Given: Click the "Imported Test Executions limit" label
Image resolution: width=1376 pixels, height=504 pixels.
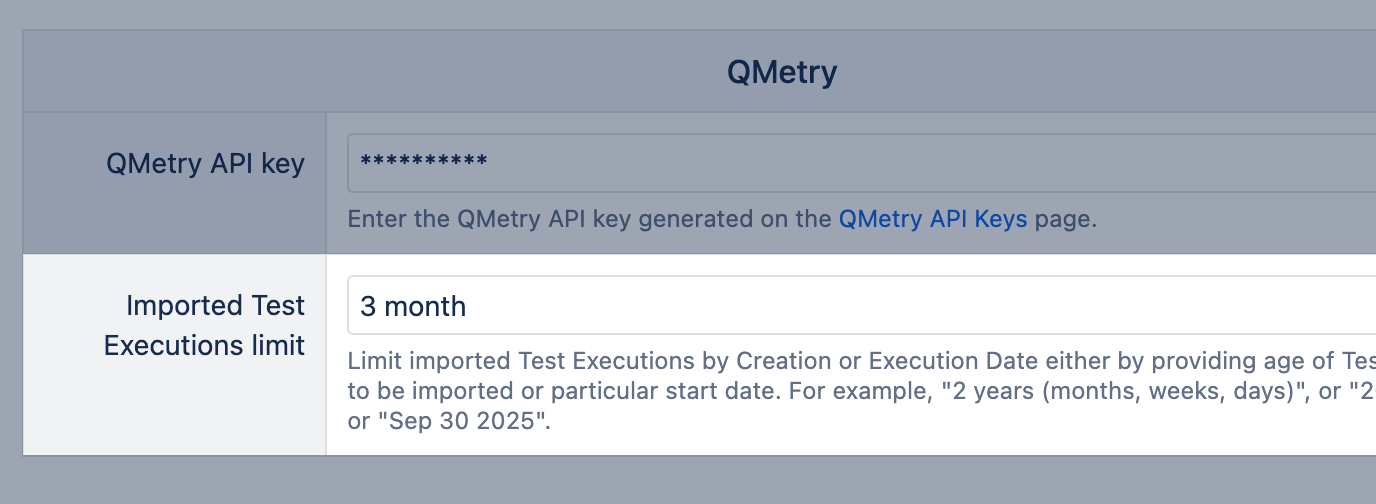Looking at the screenshot, I should coord(204,325).
